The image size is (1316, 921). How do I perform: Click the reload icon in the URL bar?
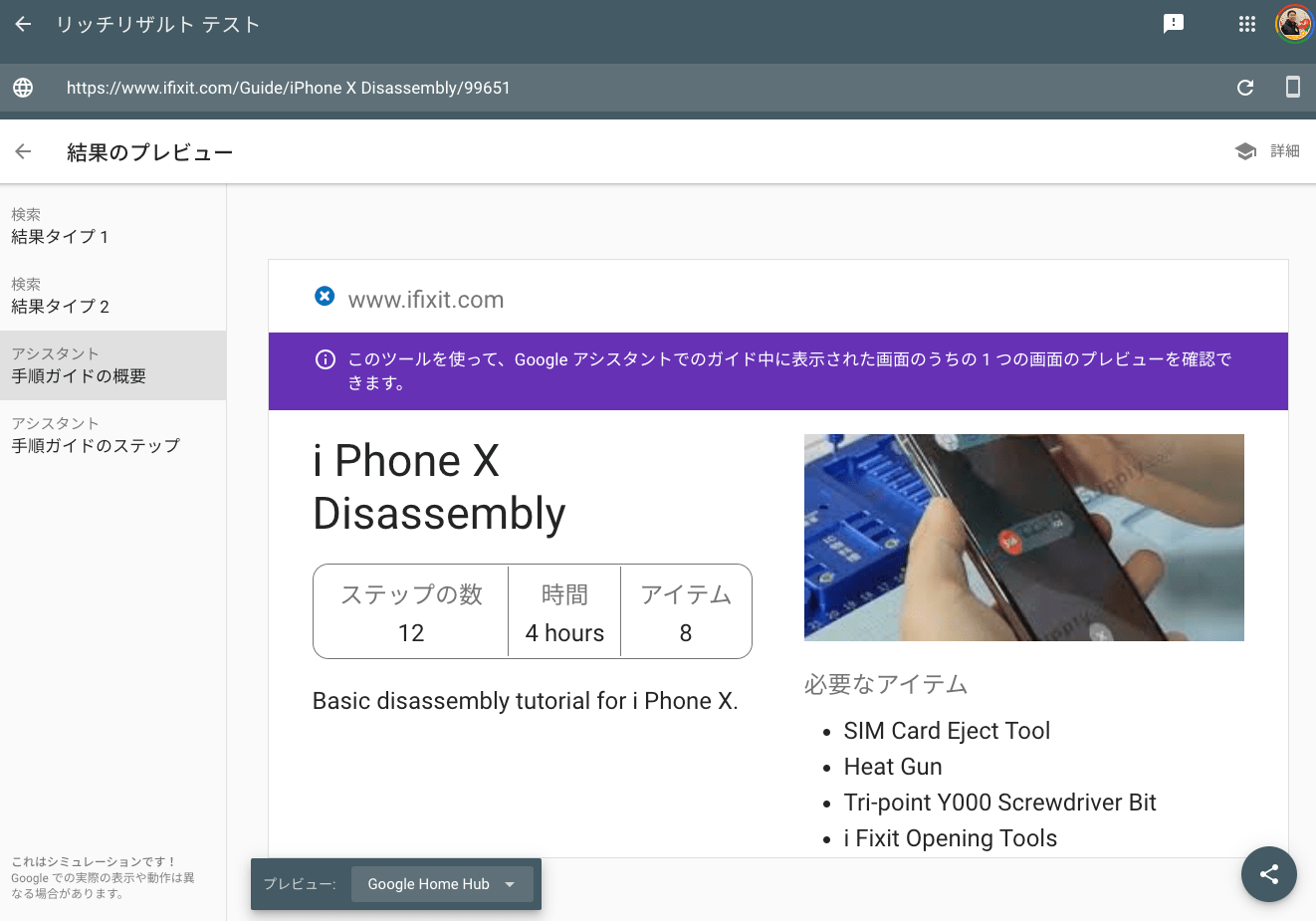tap(1245, 88)
